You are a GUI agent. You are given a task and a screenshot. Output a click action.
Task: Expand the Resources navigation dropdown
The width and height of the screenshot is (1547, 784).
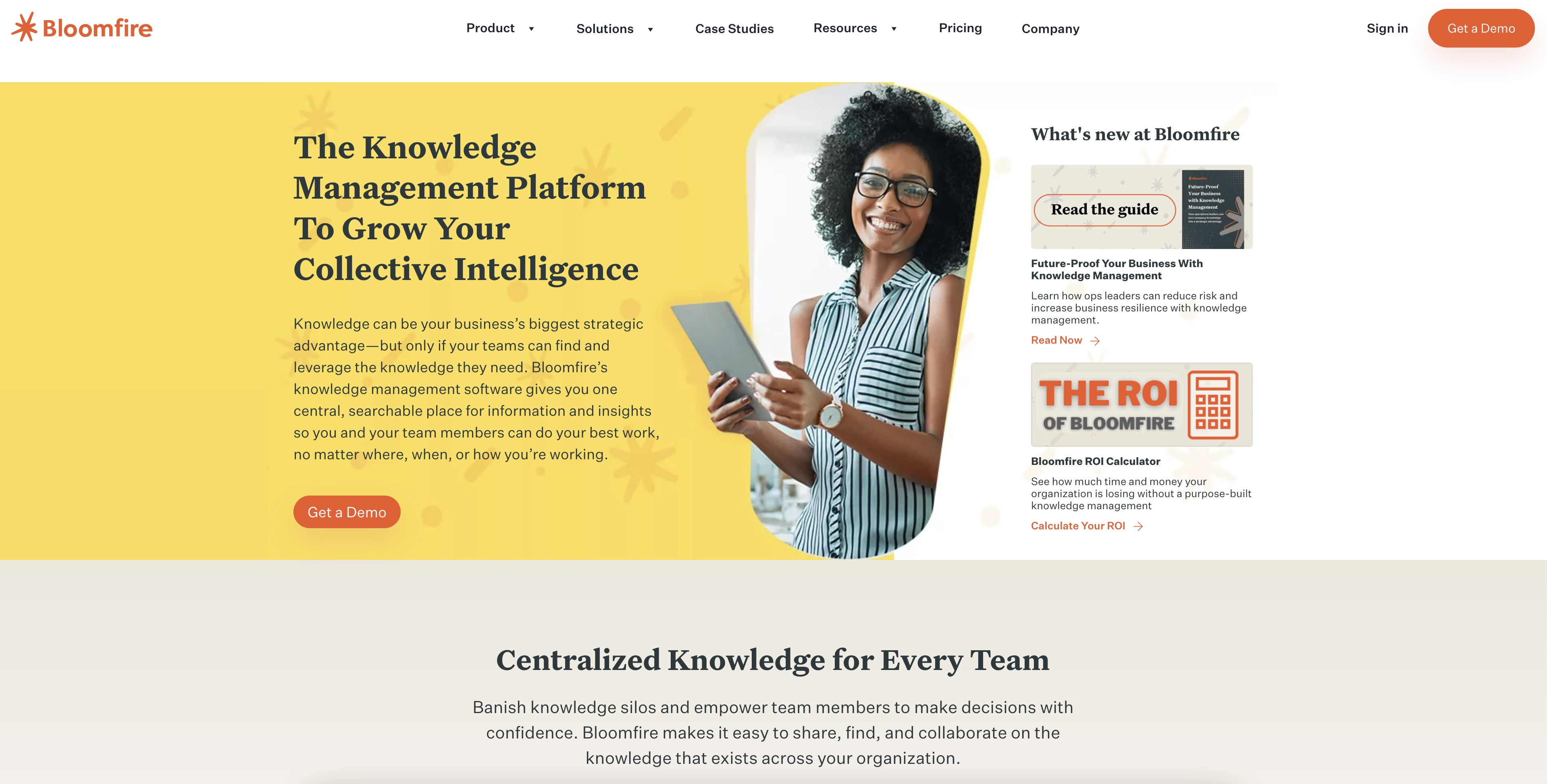855,28
